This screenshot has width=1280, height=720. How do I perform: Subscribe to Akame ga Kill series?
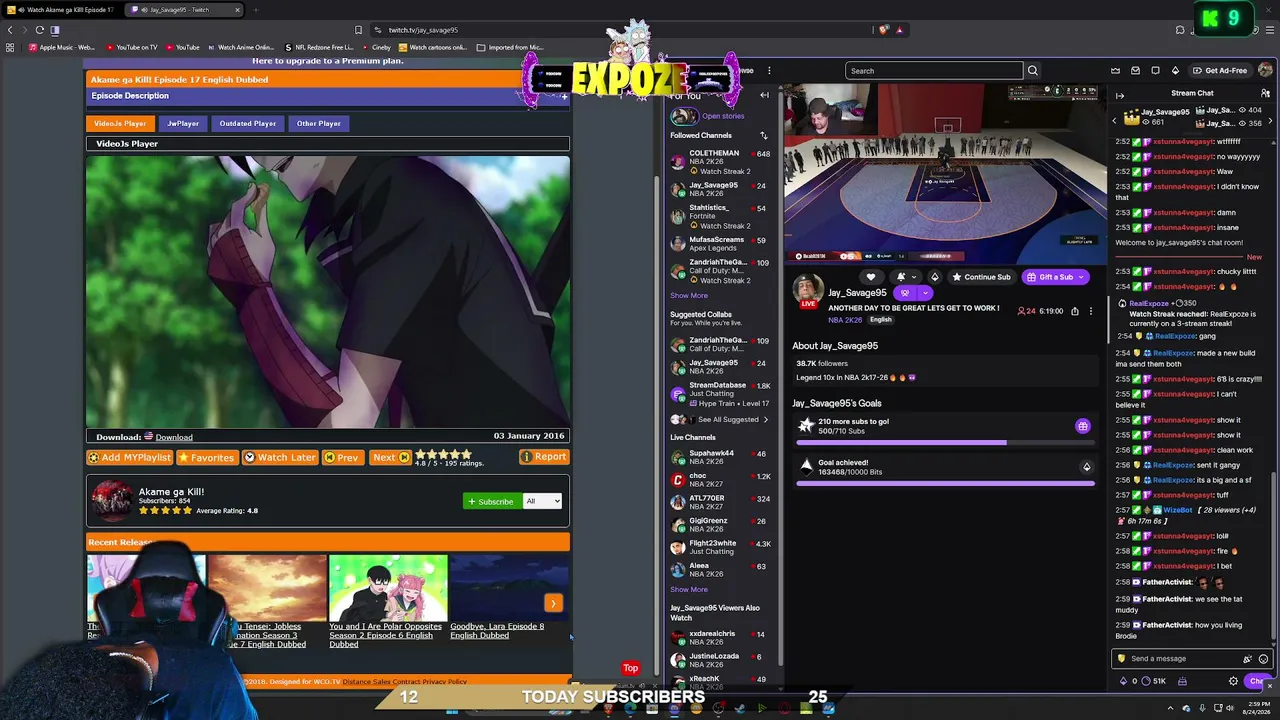(490, 501)
